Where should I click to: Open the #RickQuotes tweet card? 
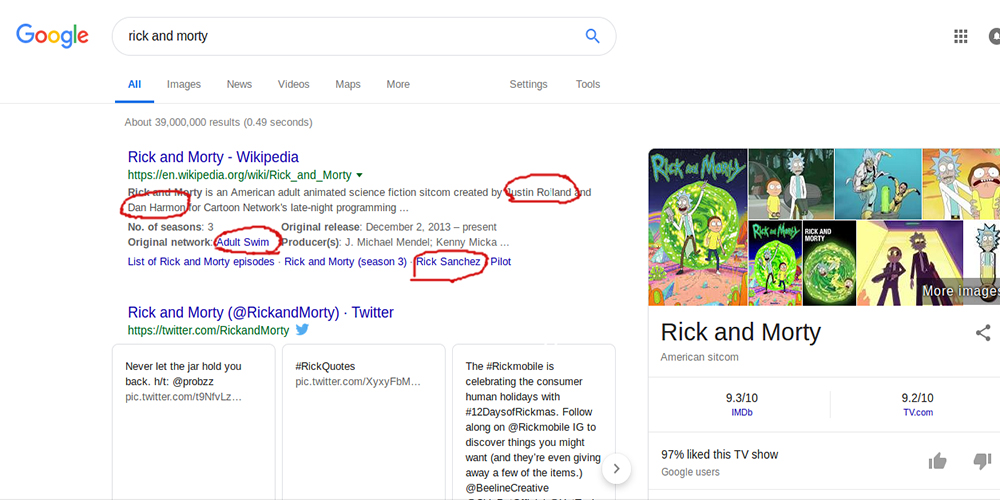coord(364,422)
